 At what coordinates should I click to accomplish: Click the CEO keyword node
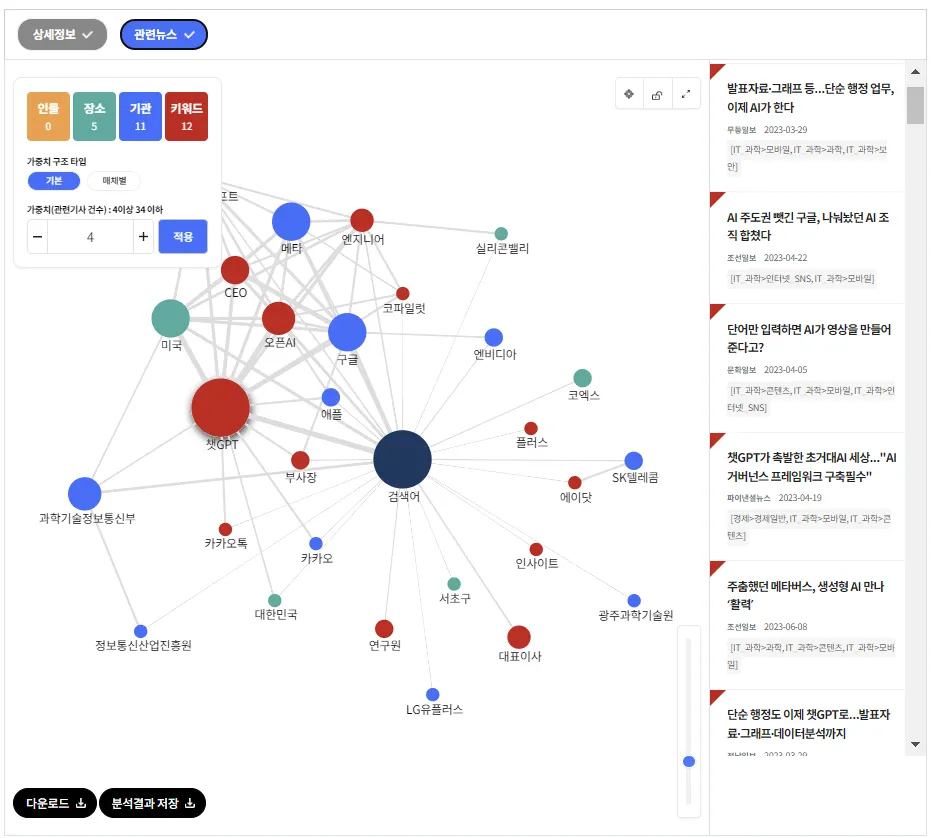(x=235, y=270)
